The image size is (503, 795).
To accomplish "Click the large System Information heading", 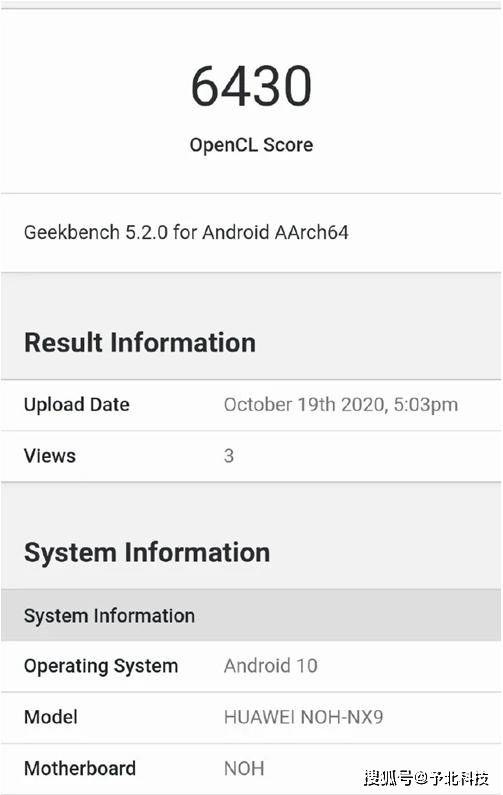I will (147, 552).
